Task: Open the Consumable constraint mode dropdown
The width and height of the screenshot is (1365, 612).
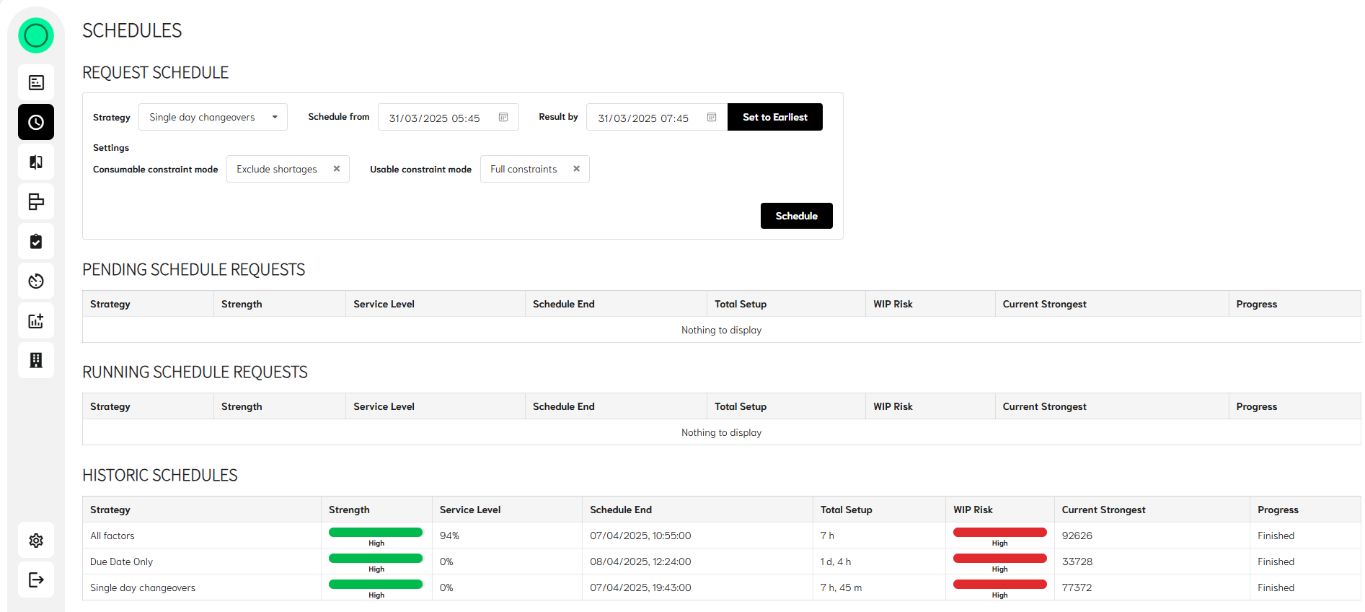Action: [x=278, y=170]
